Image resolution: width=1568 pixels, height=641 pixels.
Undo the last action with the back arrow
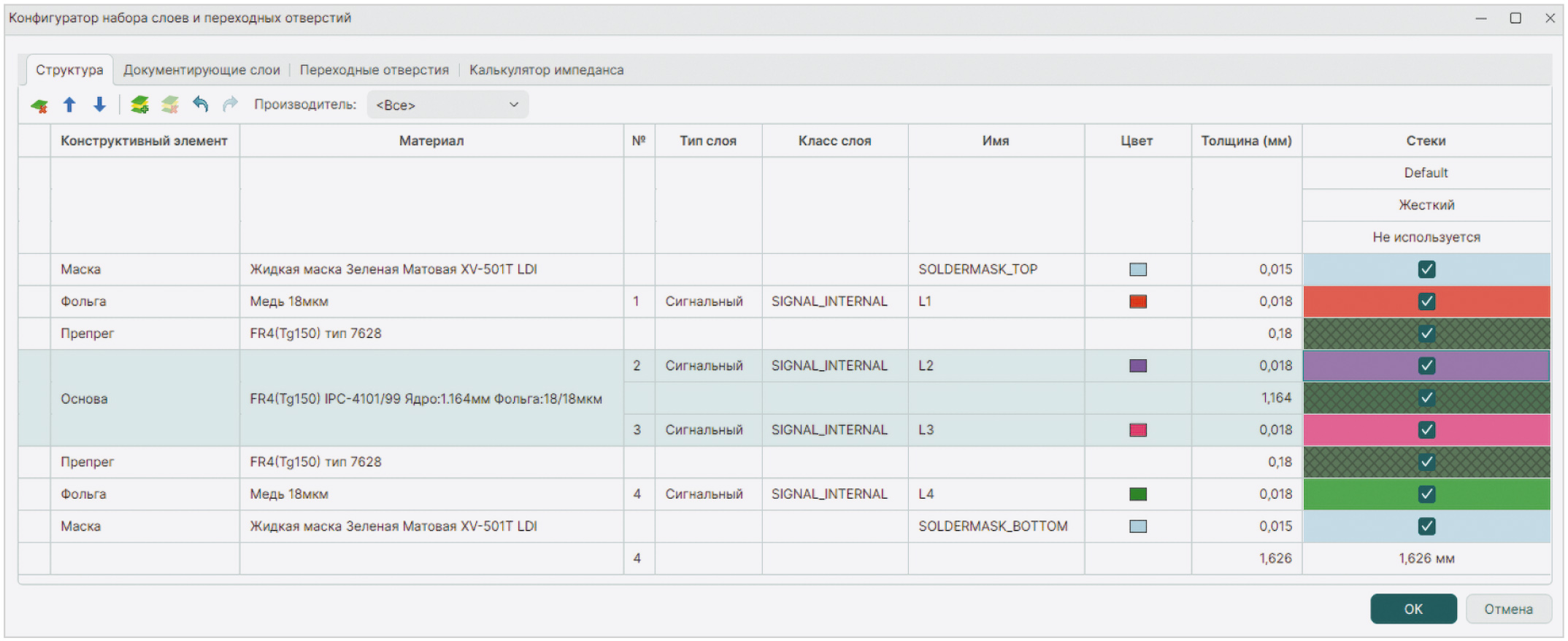pyautogui.click(x=200, y=104)
